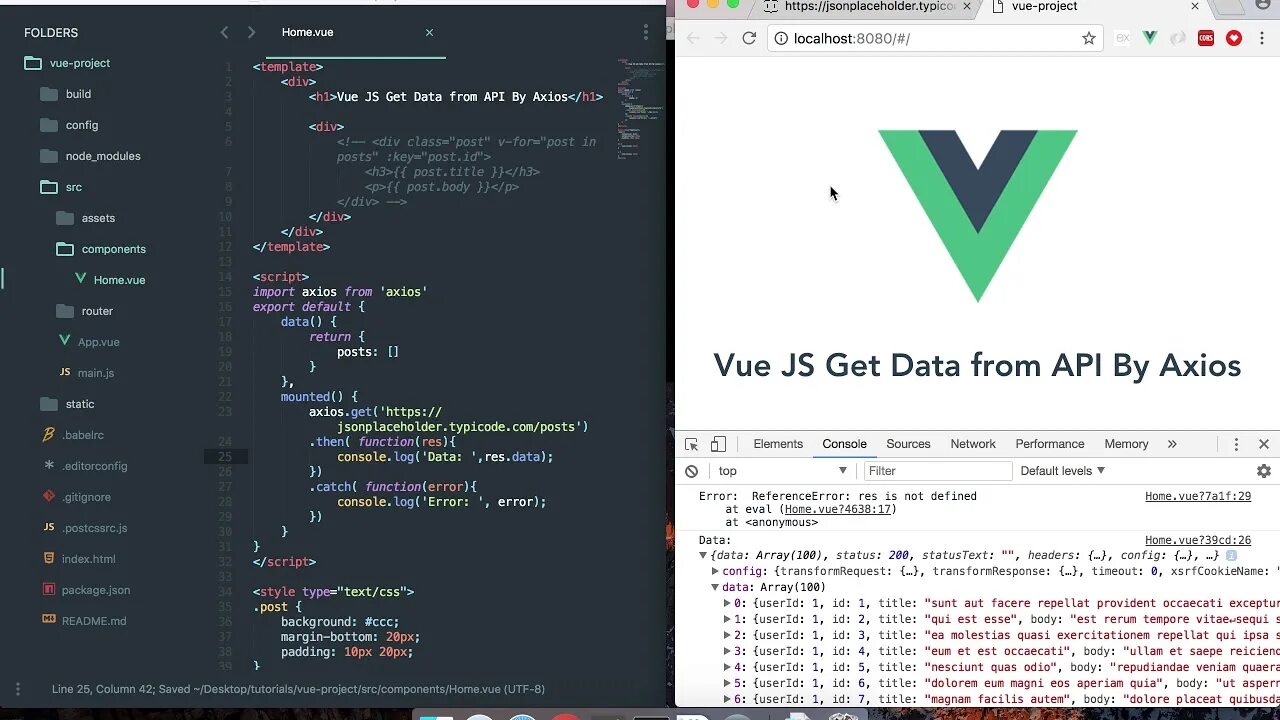This screenshot has height=720, width=1280.
Task: Open the Elements tab in DevTools
Action: [x=778, y=444]
